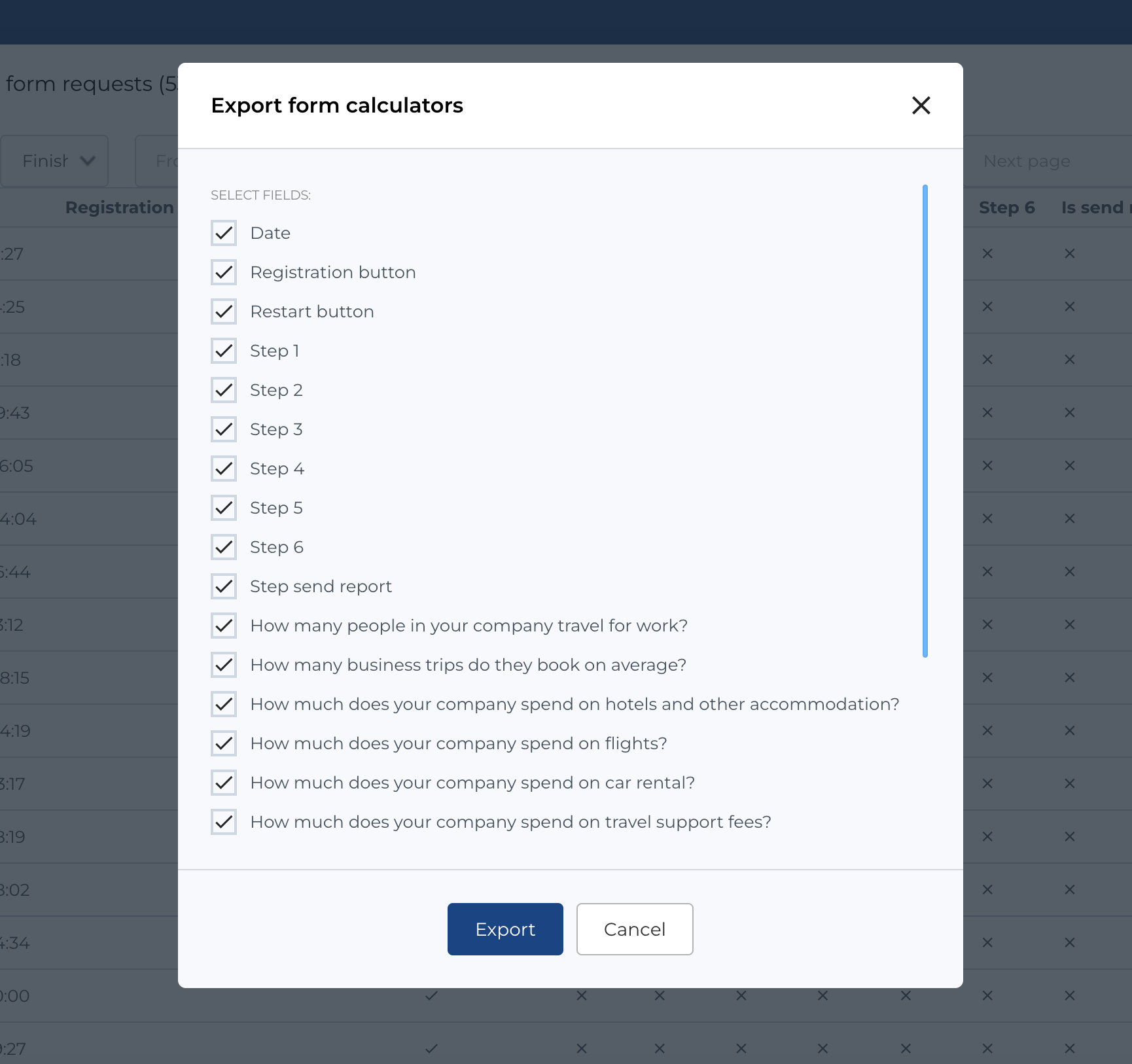Toggle the Step 5 checkbox
Screen dimensions: 1132x1064
[223, 508]
